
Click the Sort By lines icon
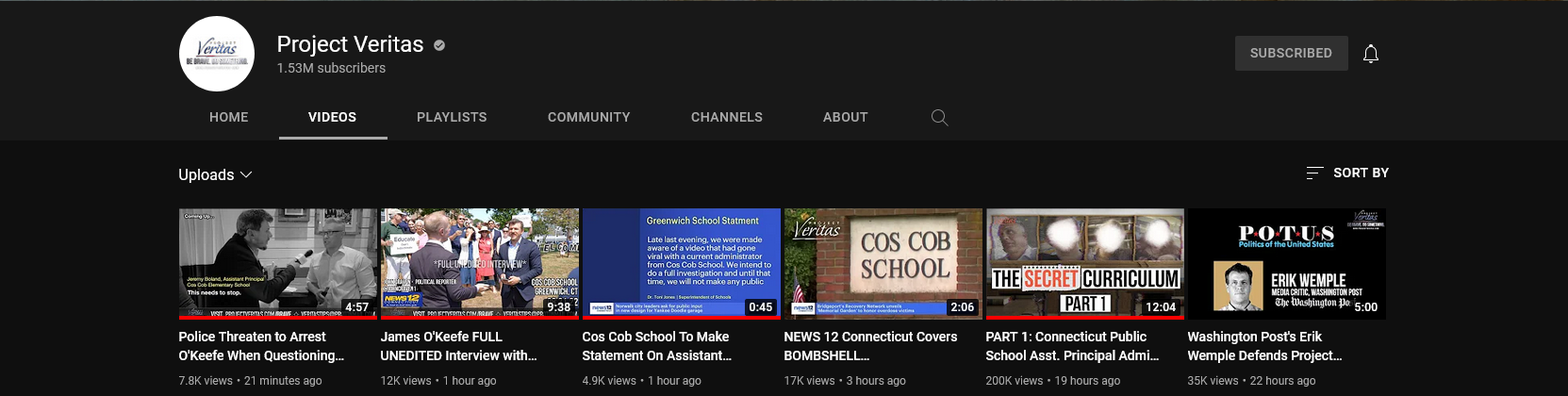click(x=1314, y=173)
